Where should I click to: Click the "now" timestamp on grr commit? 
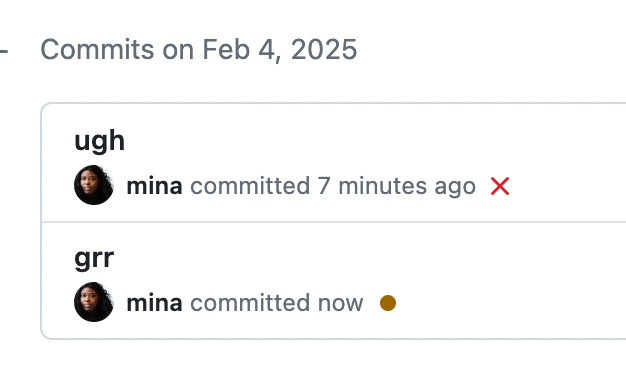click(x=341, y=303)
